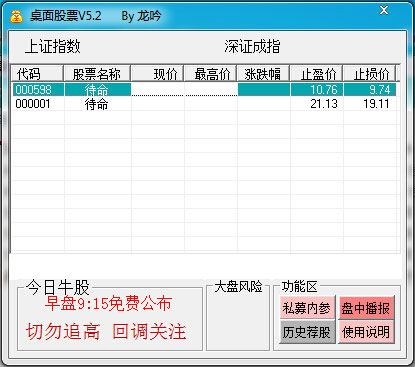Sort by the 止盈价 column header
This screenshot has width=415, height=367.
(x=317, y=74)
